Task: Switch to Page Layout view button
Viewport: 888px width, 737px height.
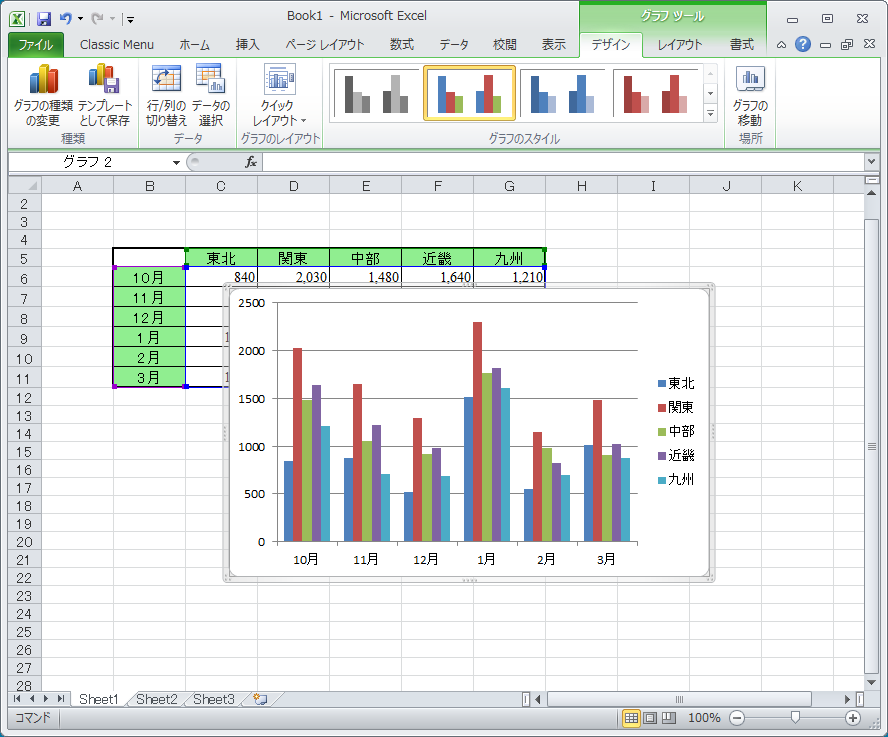Action: [650, 718]
